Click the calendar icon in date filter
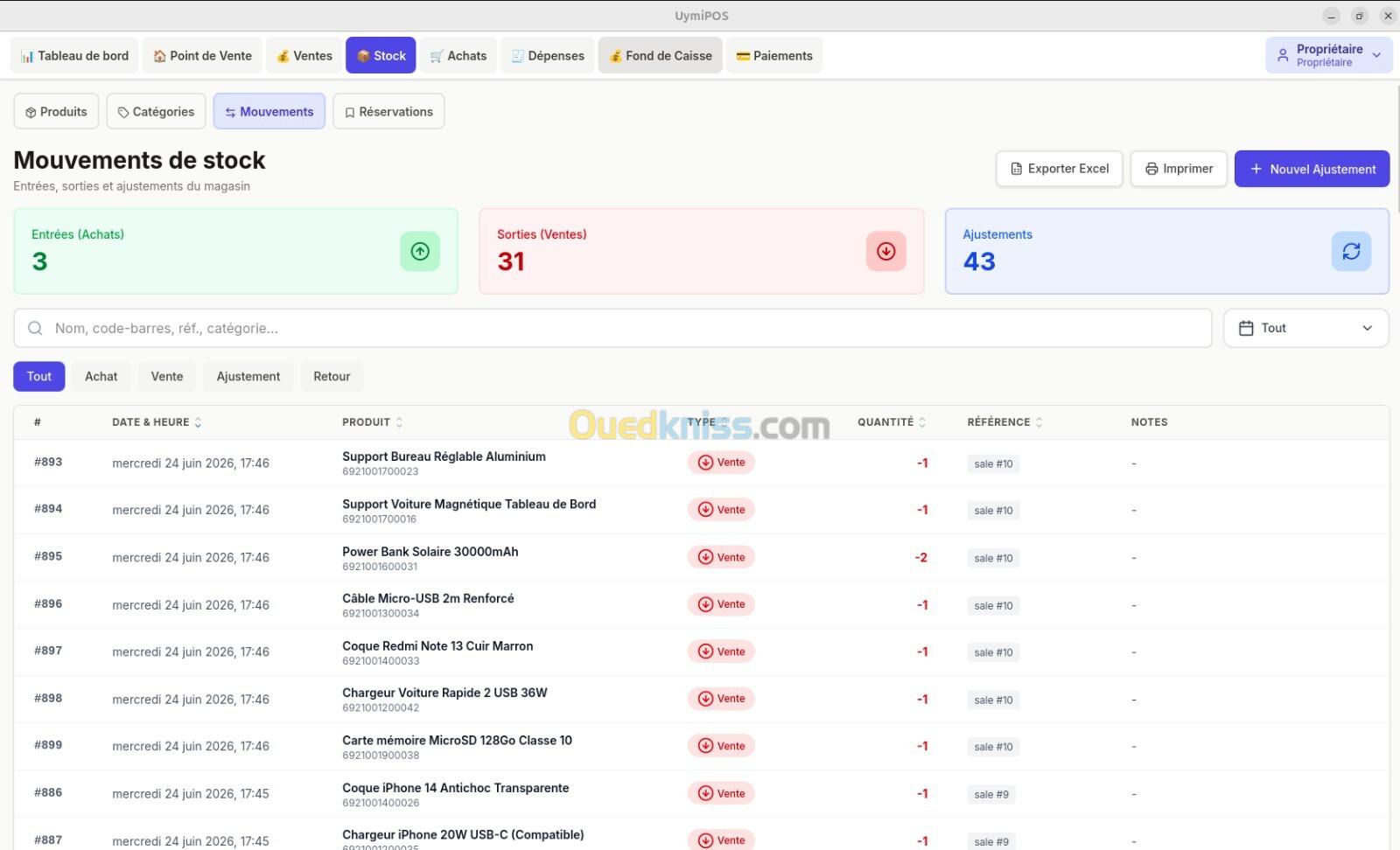This screenshot has height=850, width=1400. click(1246, 328)
